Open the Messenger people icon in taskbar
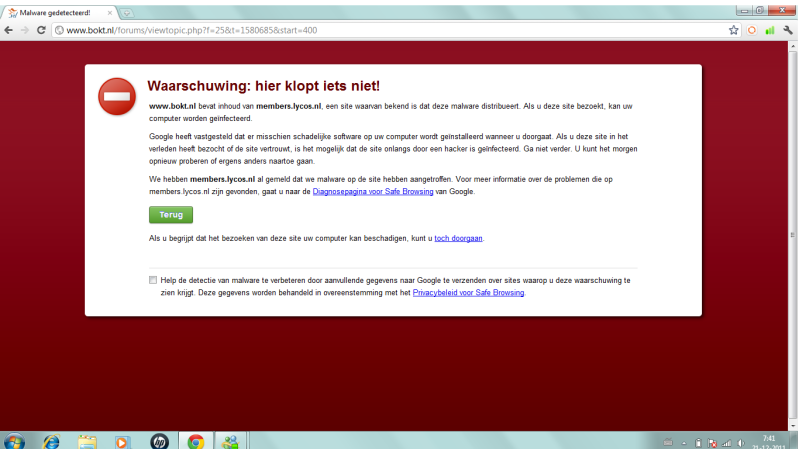This screenshot has height=449, width=799. [x=230, y=441]
